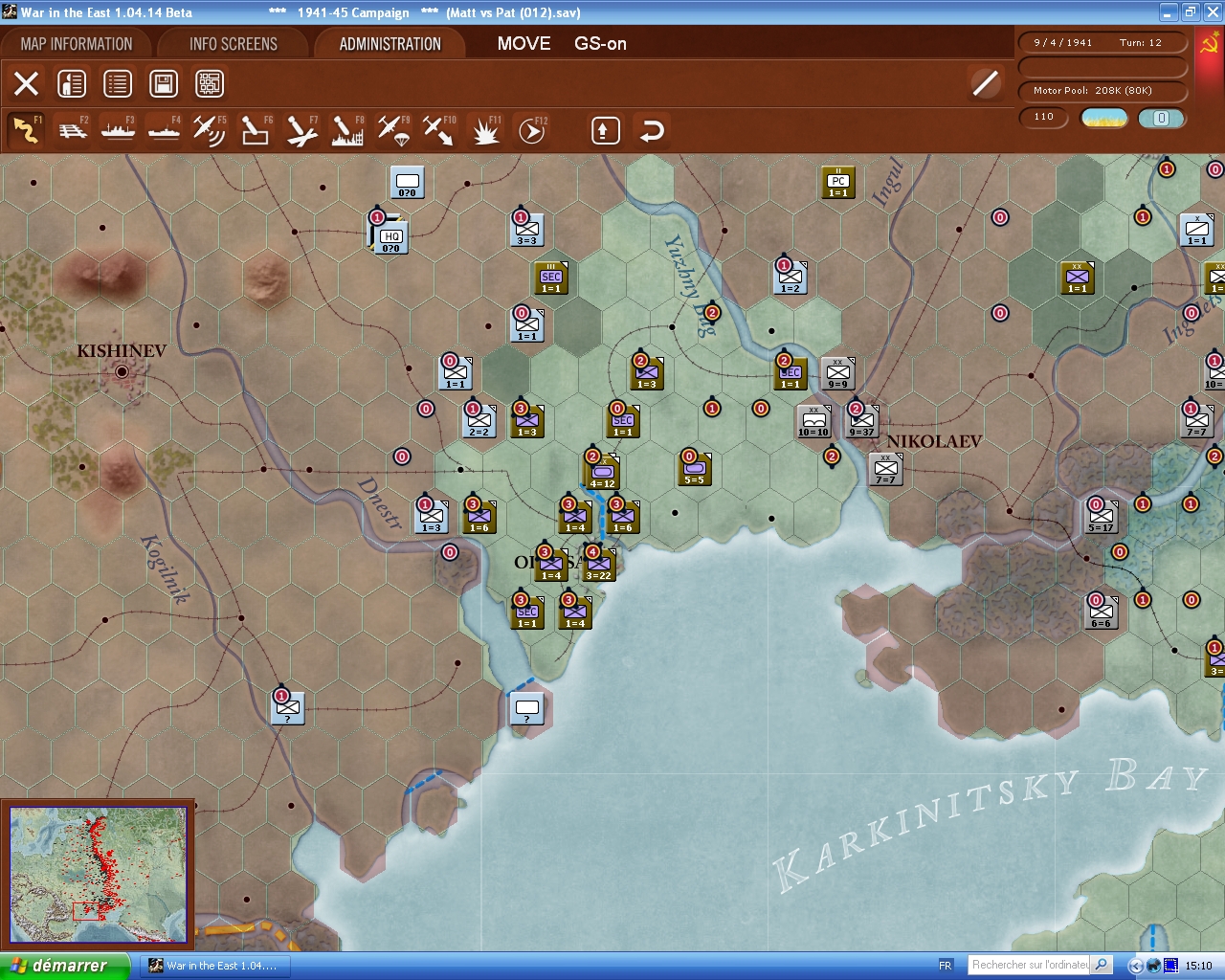Select the F5 air recon mode
The image size is (1225, 980).
(x=210, y=130)
